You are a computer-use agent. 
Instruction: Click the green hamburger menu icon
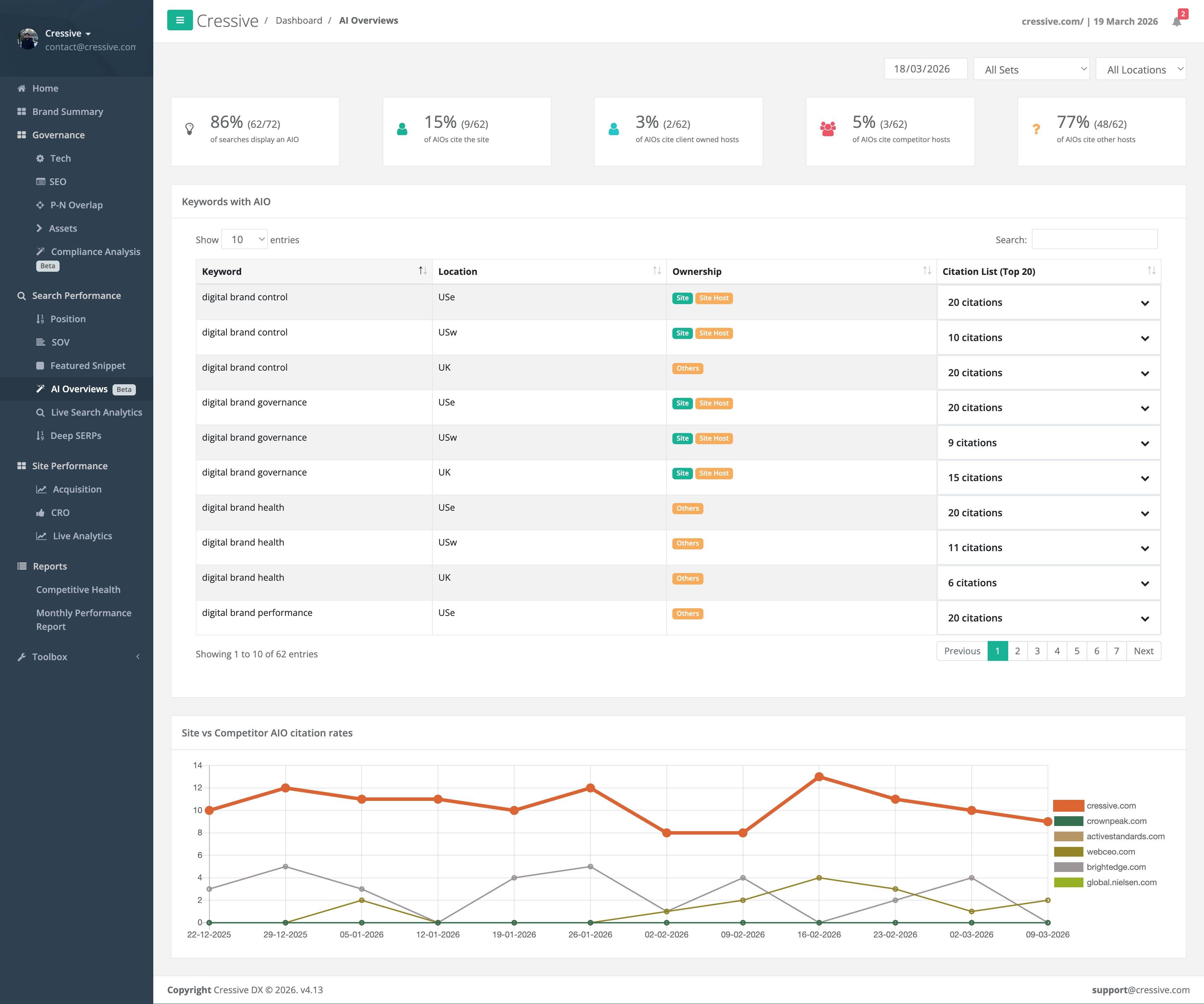(180, 20)
